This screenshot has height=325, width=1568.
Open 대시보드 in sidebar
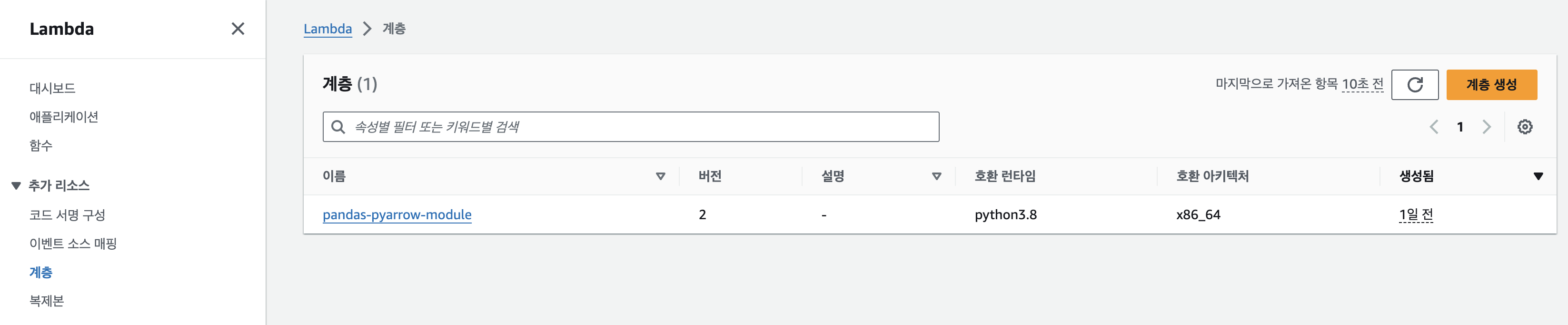(52, 88)
